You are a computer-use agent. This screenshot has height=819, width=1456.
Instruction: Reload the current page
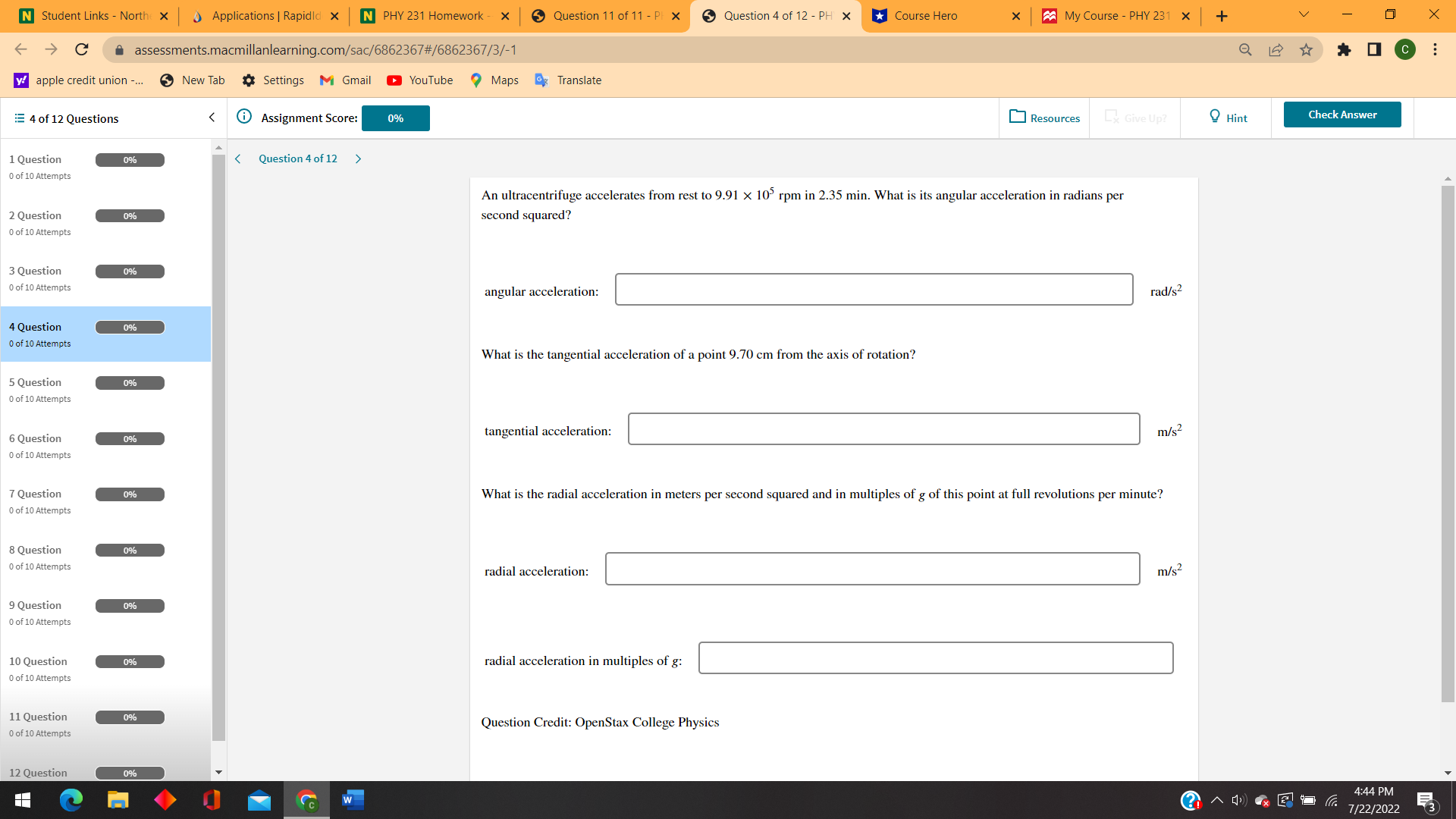click(x=82, y=49)
